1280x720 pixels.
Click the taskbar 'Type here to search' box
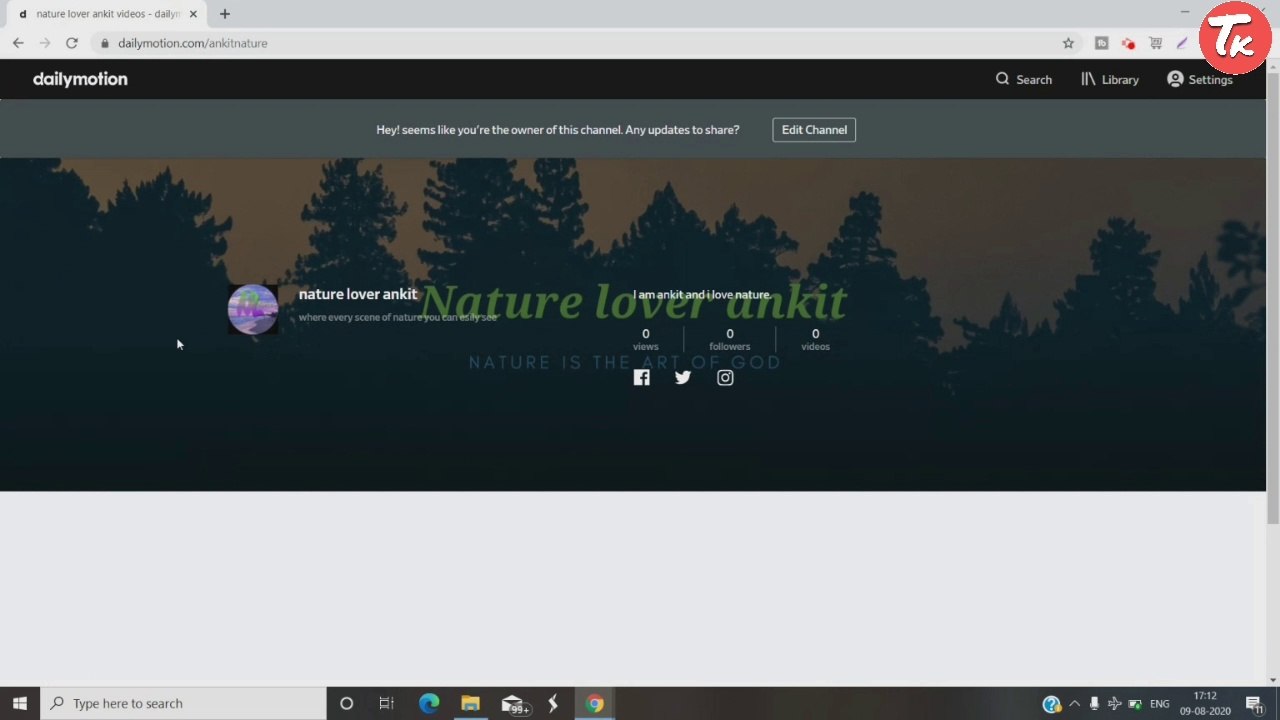[183, 703]
